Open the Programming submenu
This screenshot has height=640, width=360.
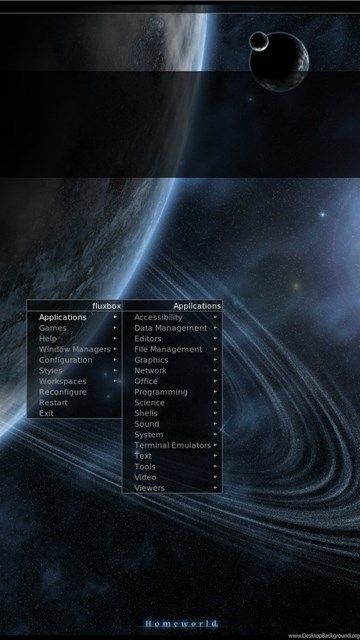click(x=172, y=392)
